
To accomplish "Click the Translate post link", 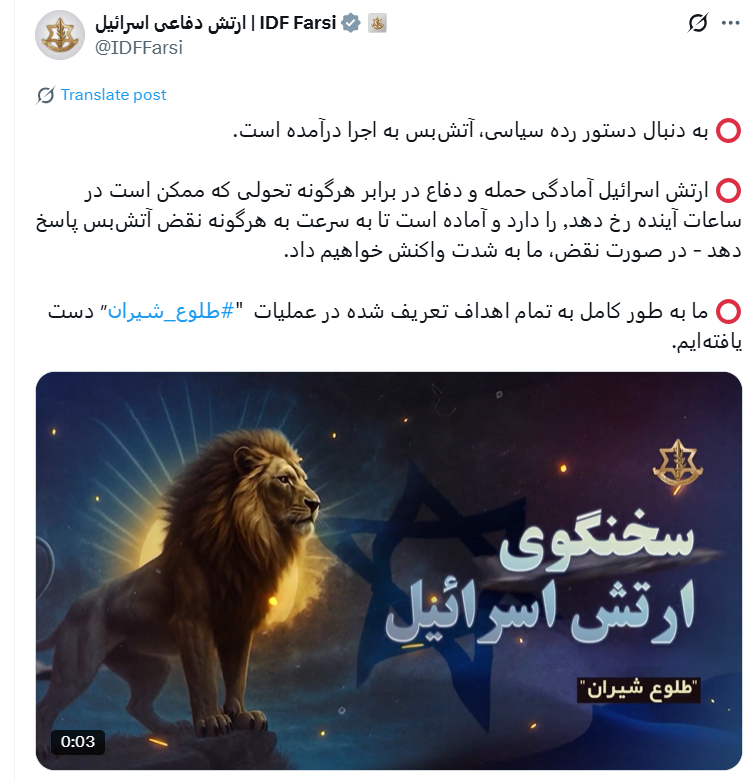I will (x=113, y=95).
